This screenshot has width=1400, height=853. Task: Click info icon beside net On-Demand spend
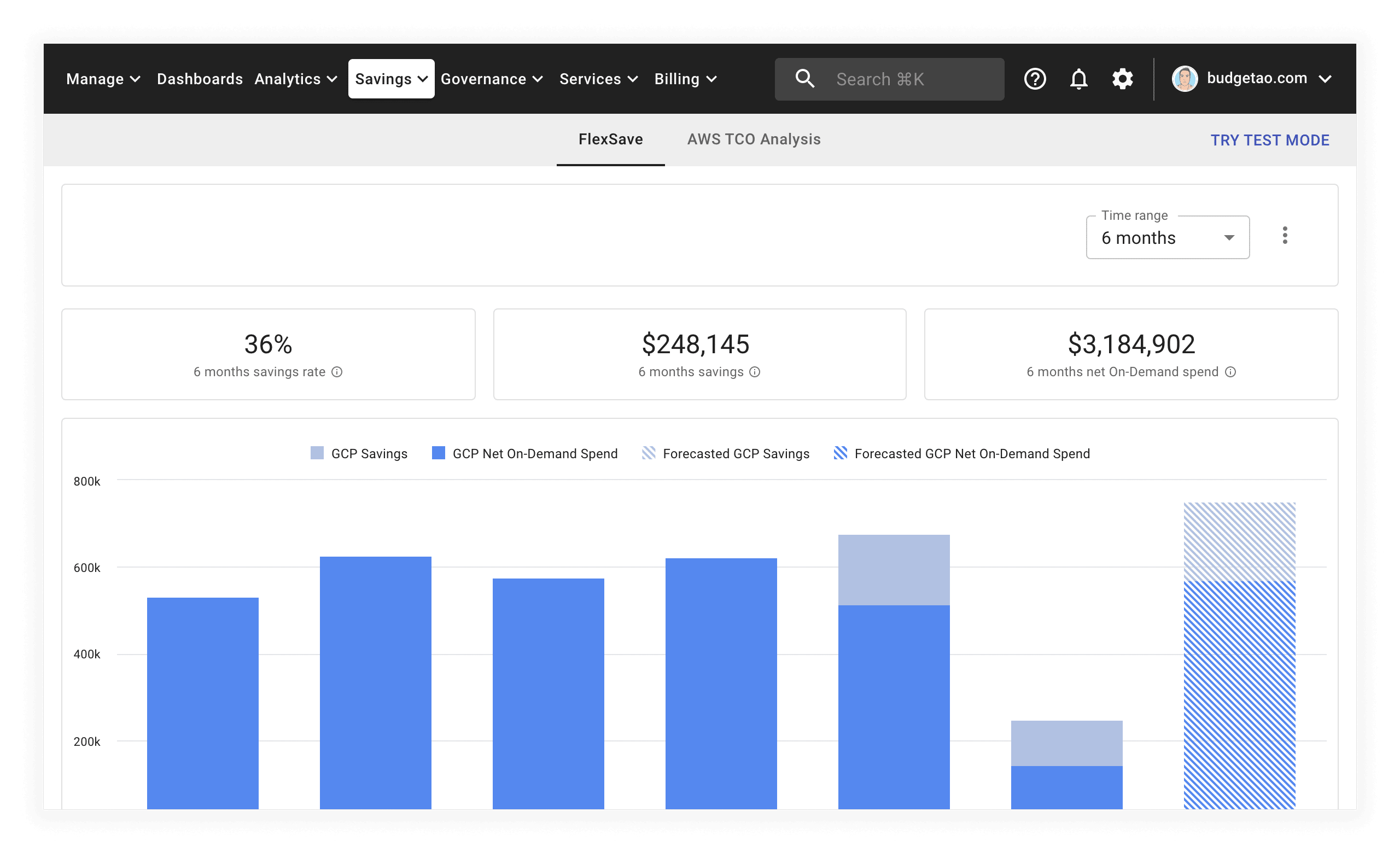tap(1230, 372)
